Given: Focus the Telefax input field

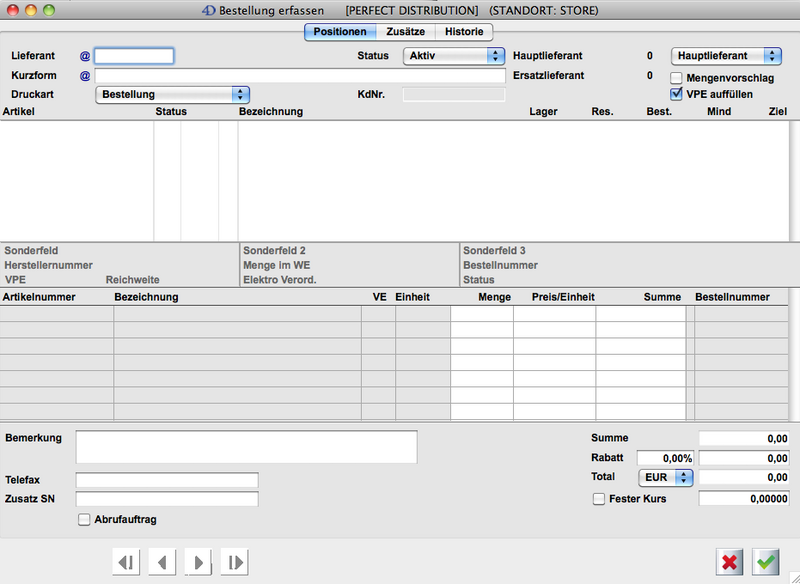Looking at the screenshot, I should [x=167, y=480].
